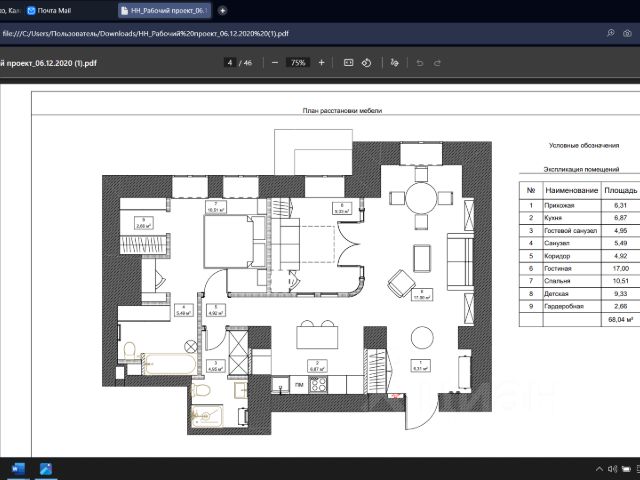Rotate the PDF page
This screenshot has height=480, width=640.
[367, 62]
